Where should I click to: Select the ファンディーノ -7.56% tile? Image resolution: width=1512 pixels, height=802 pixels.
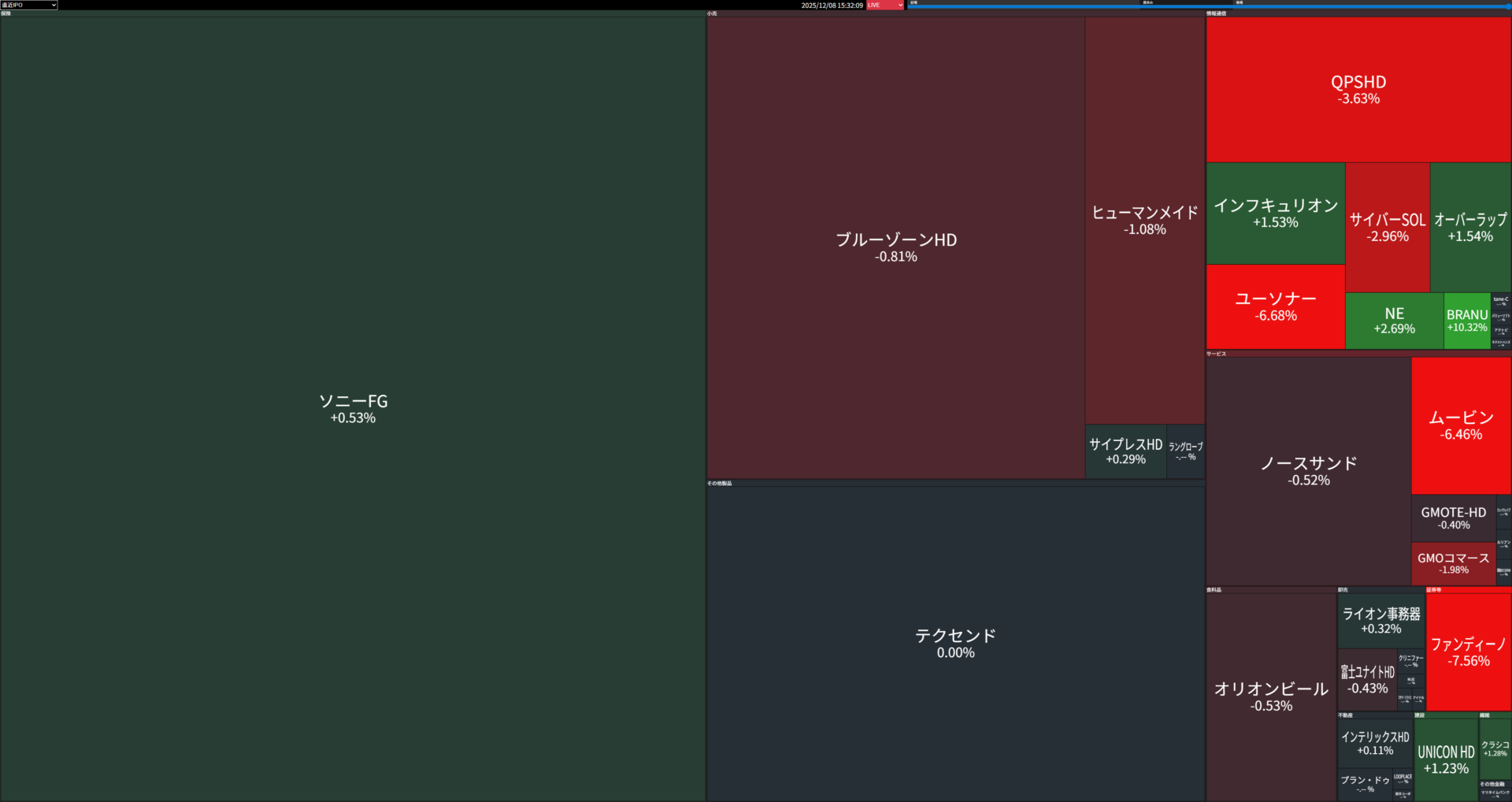1468,652
